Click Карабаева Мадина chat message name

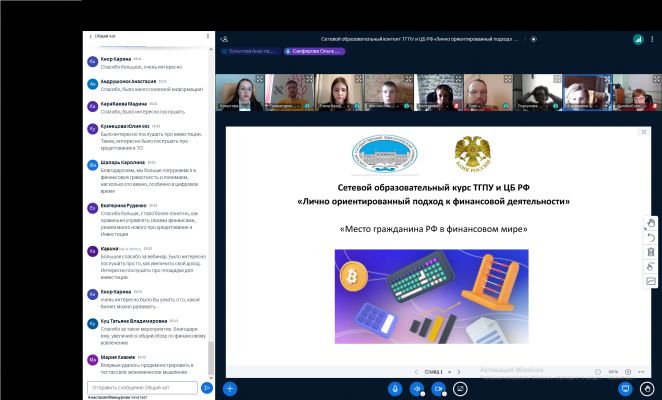pyautogui.click(x=124, y=103)
